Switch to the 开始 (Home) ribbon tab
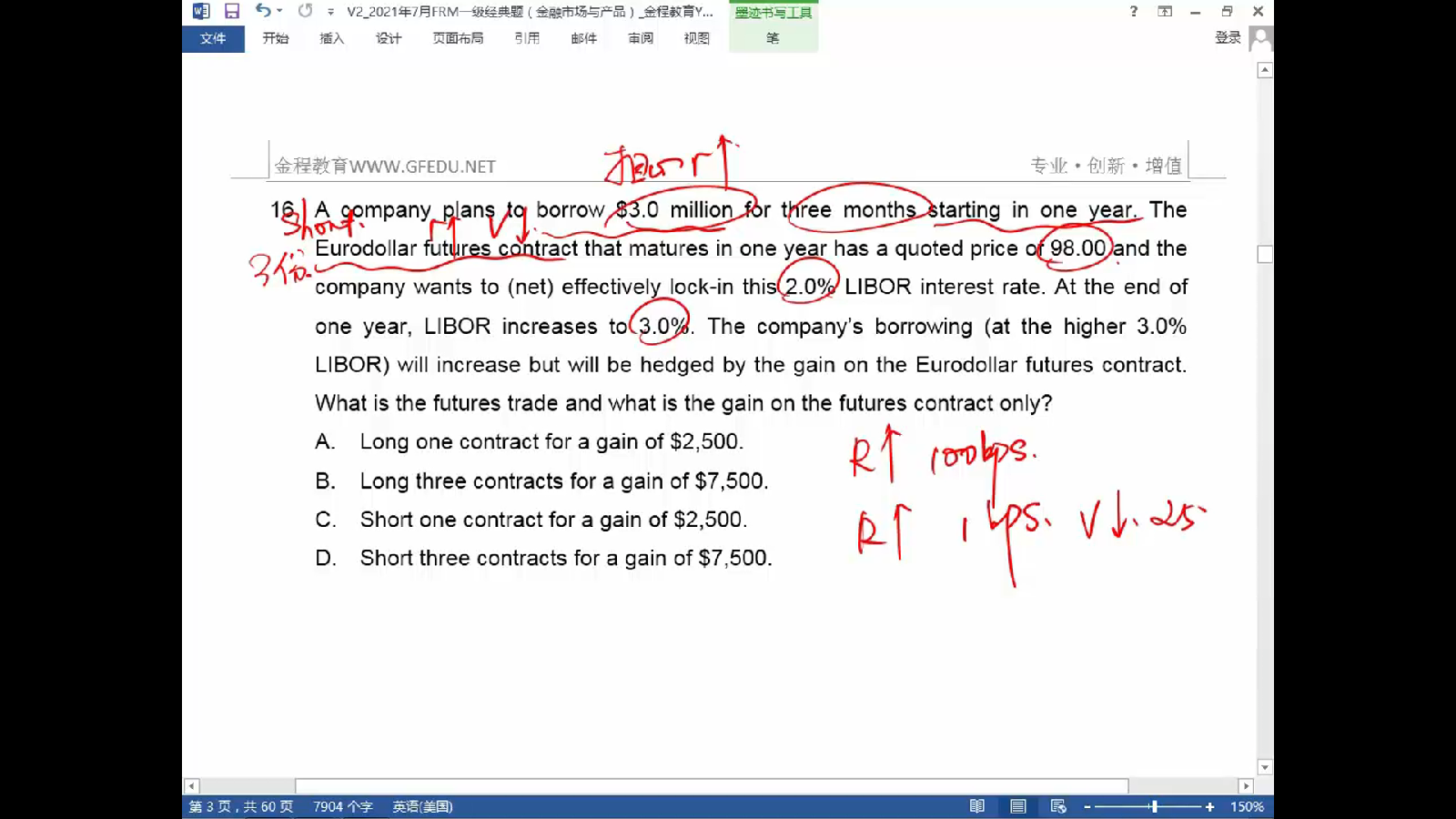The height and width of the screenshot is (819, 1456). tap(276, 38)
